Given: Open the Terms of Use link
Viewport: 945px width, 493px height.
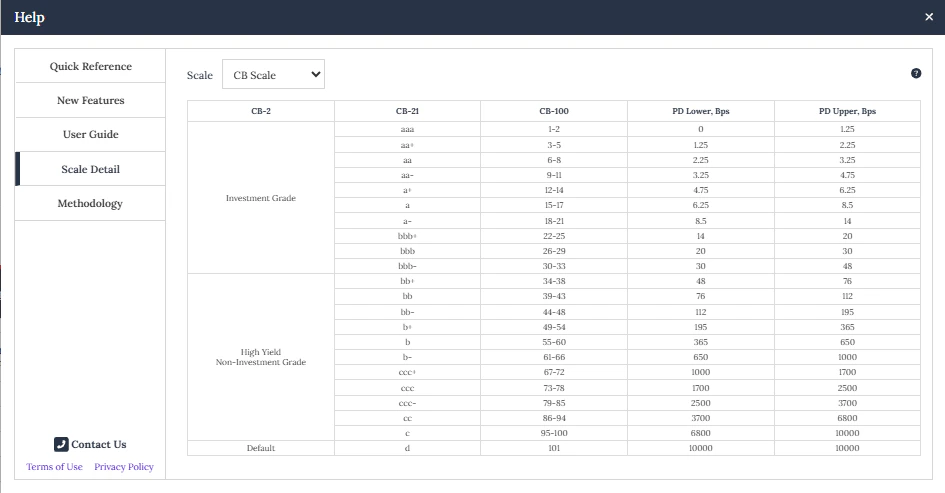Looking at the screenshot, I should point(54,466).
